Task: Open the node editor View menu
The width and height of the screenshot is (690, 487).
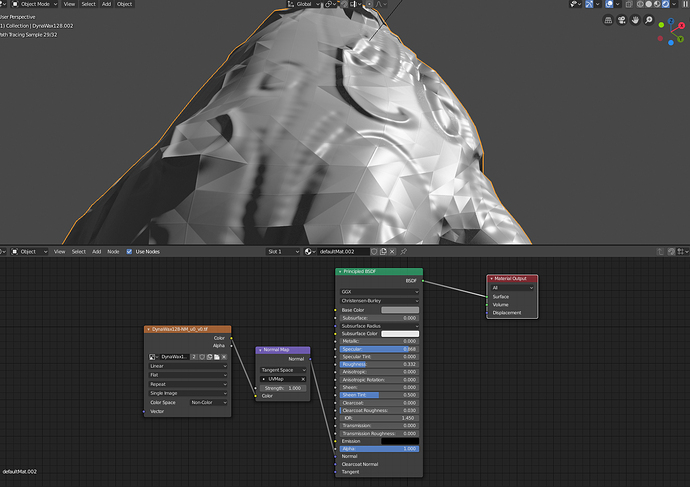Action: pos(59,252)
